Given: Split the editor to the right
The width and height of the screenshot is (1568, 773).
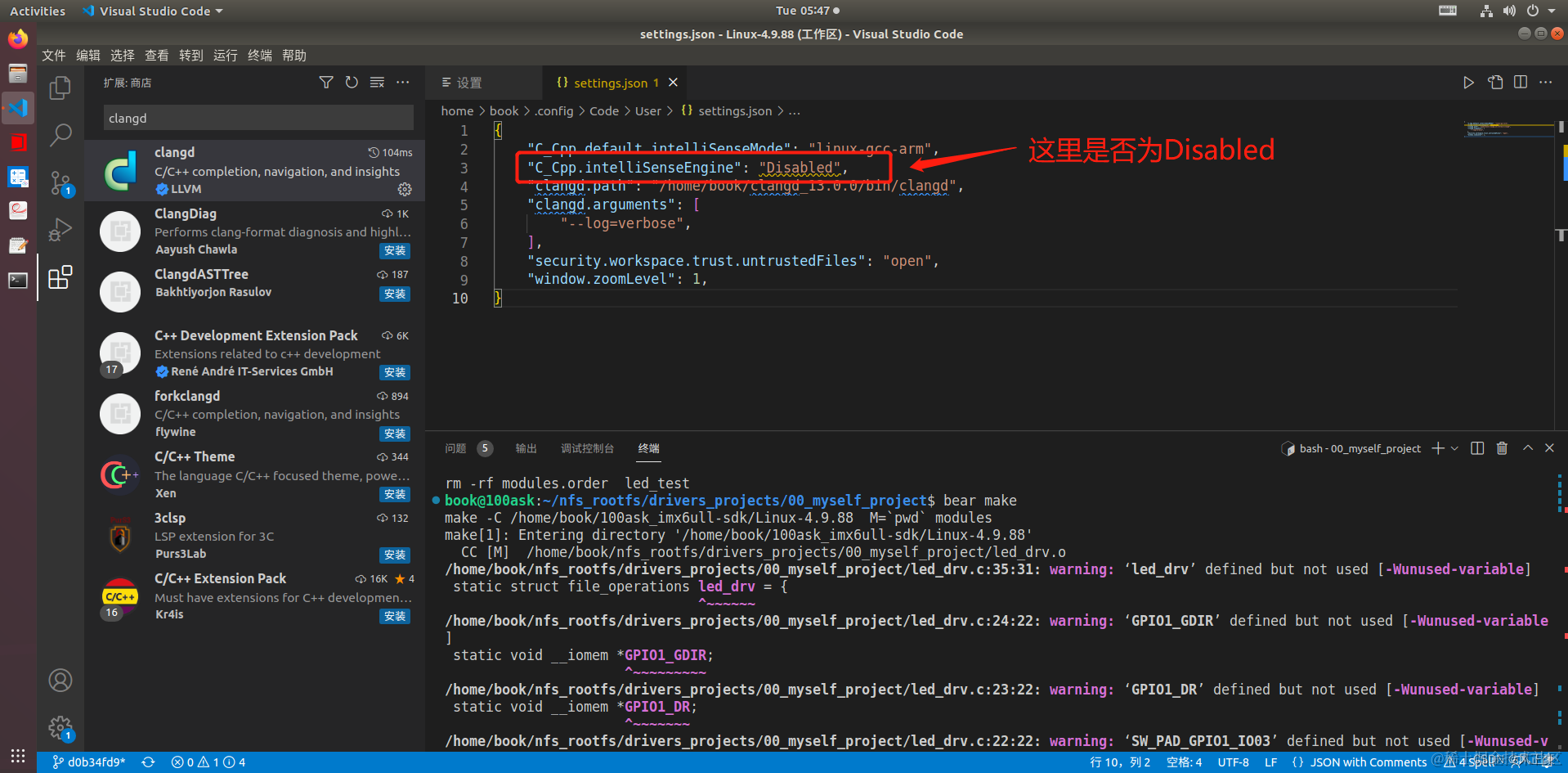Looking at the screenshot, I should 1521,83.
